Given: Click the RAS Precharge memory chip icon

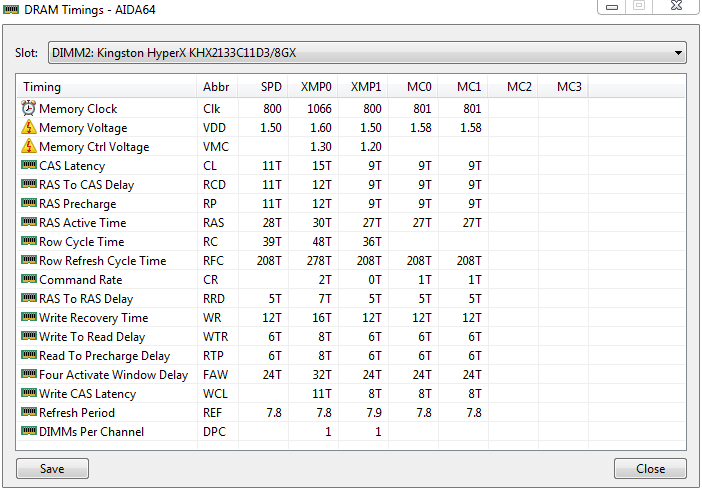Looking at the screenshot, I should point(28,204).
